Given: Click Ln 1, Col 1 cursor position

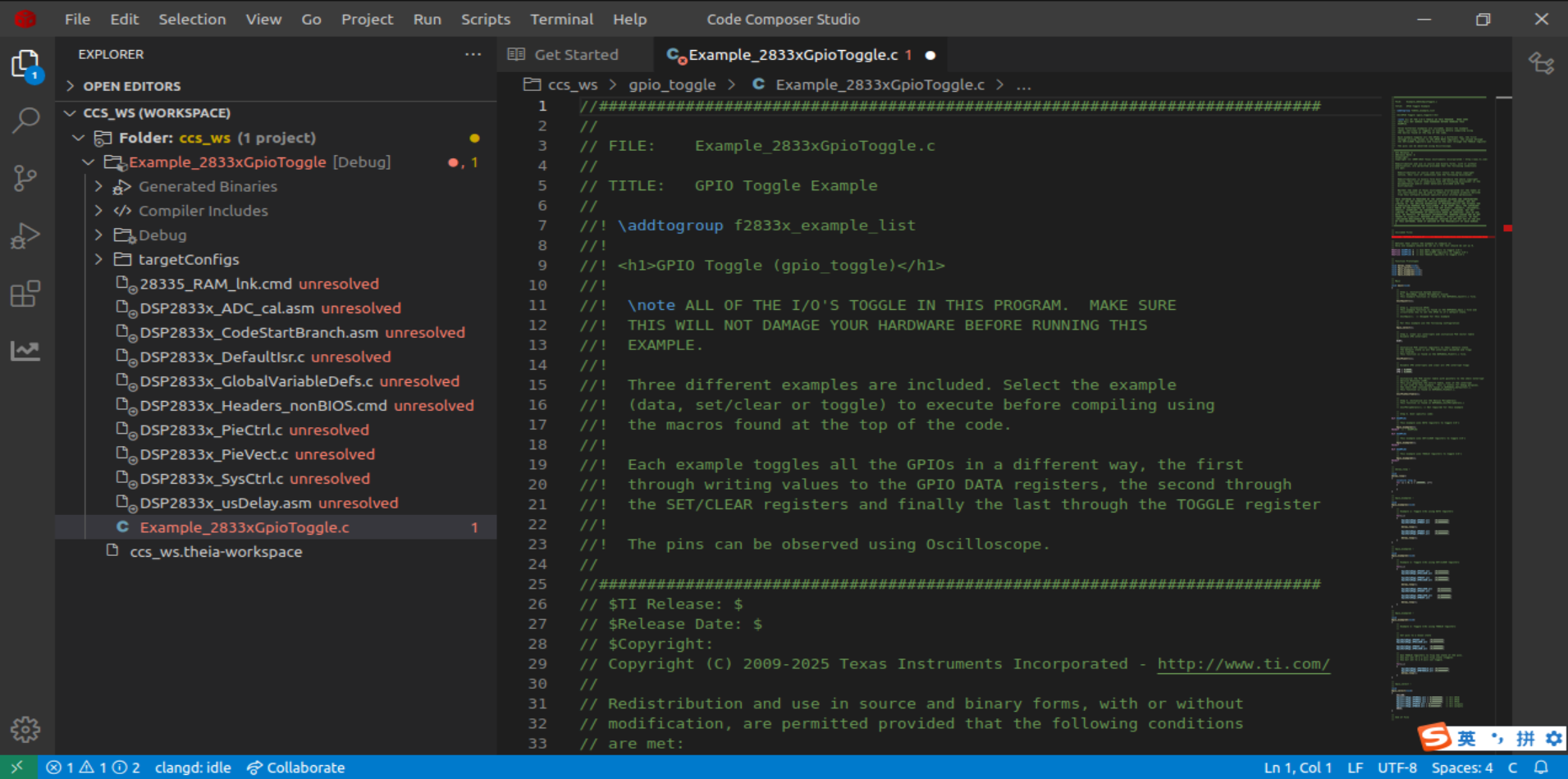Looking at the screenshot, I should 1297,768.
